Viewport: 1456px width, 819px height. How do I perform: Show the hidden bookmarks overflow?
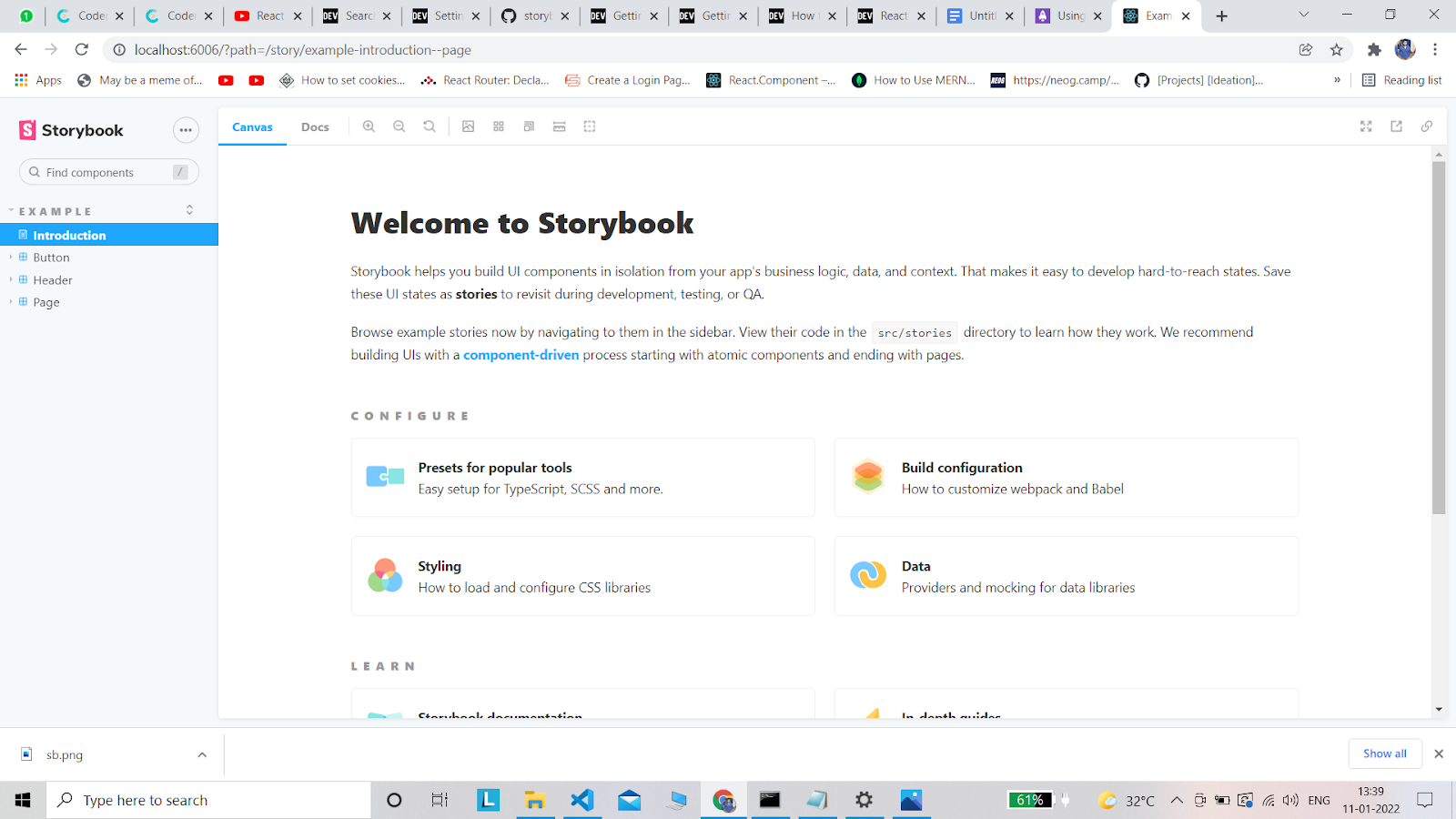(1337, 80)
